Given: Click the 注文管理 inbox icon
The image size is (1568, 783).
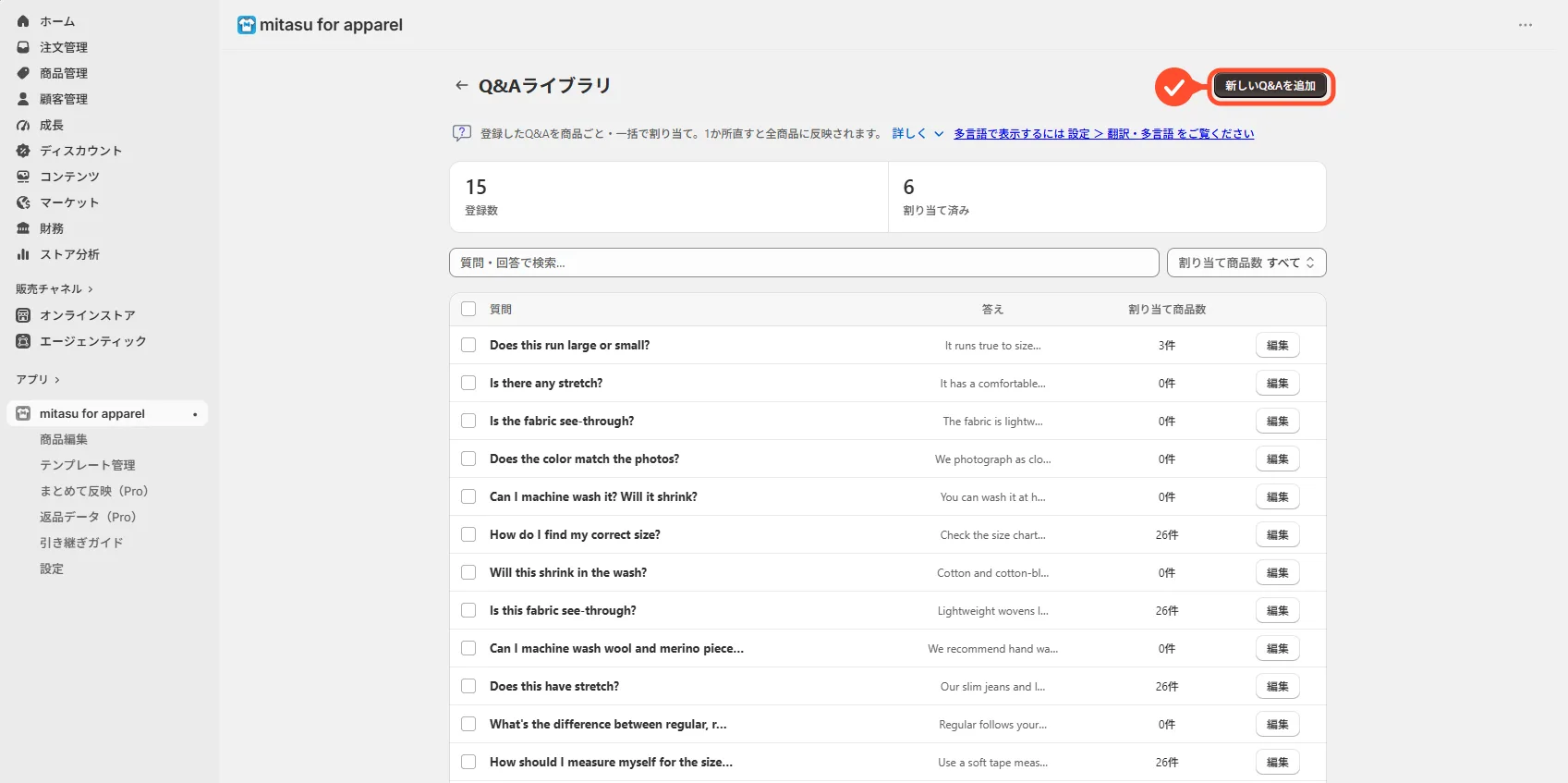Looking at the screenshot, I should point(23,46).
